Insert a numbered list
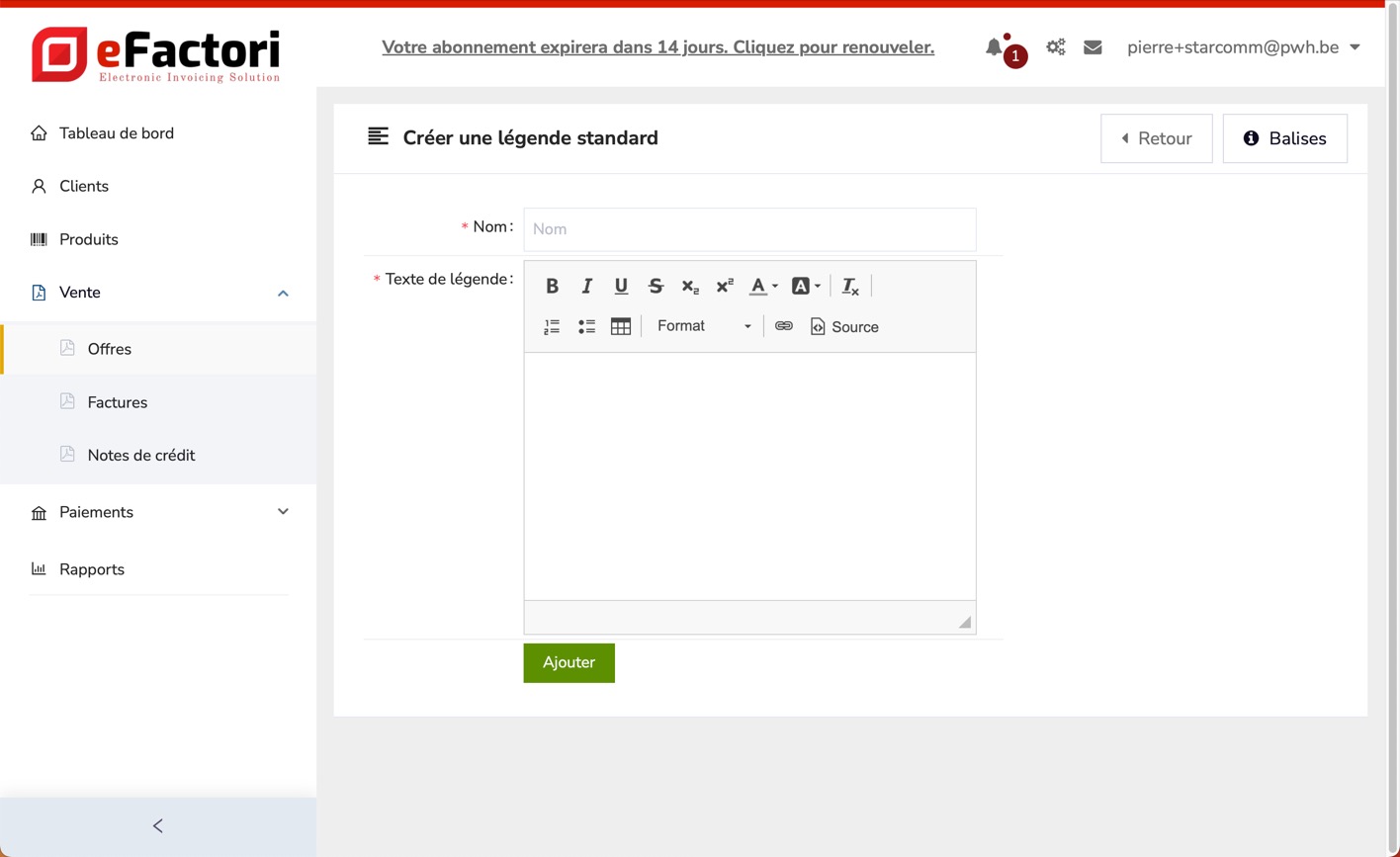This screenshot has height=857, width=1400. pos(552,327)
